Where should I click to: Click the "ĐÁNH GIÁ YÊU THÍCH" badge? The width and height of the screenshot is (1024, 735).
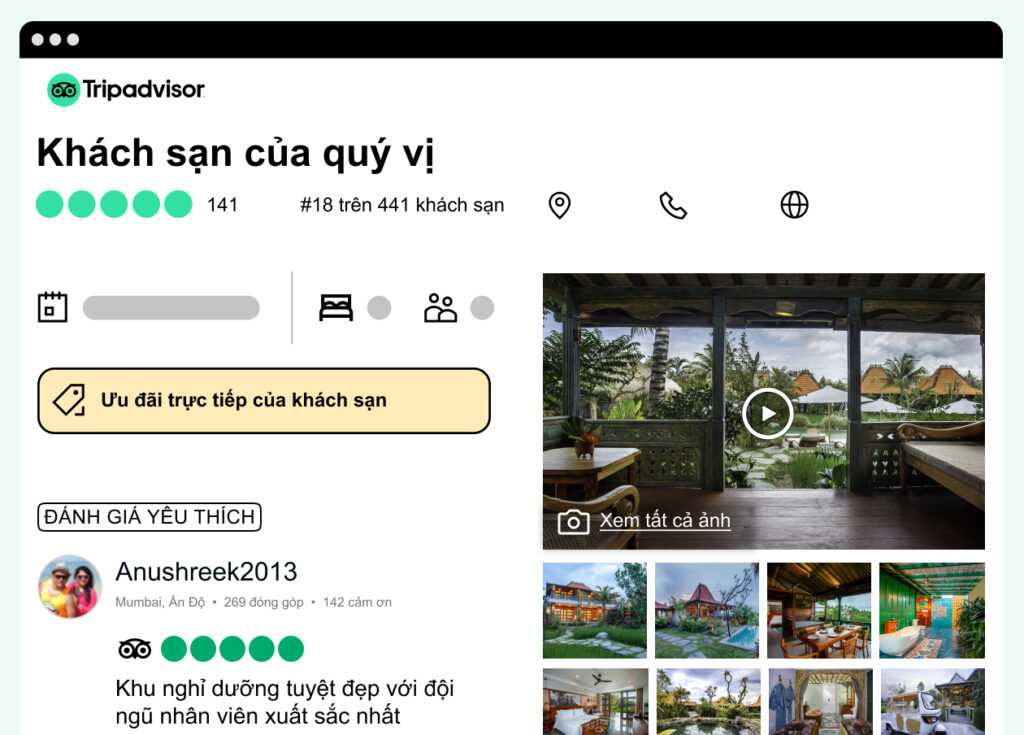click(150, 517)
